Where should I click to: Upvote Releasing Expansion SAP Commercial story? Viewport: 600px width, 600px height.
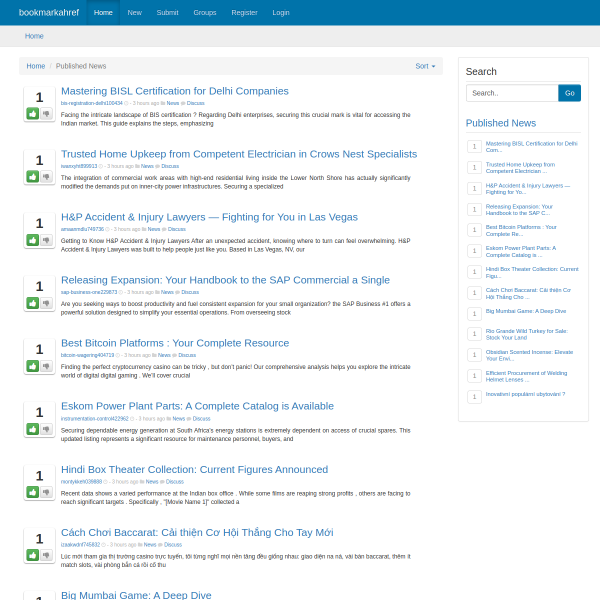click(33, 303)
